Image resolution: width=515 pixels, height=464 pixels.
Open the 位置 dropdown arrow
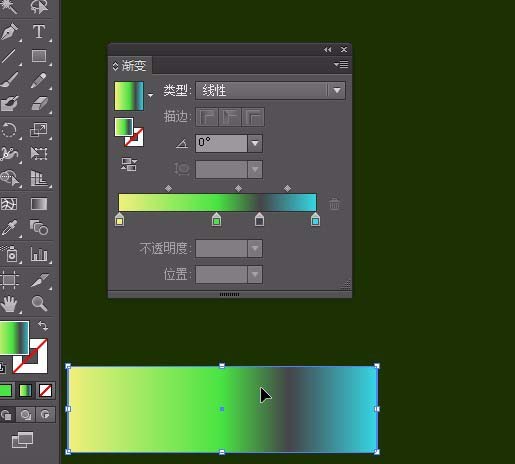pos(255,274)
